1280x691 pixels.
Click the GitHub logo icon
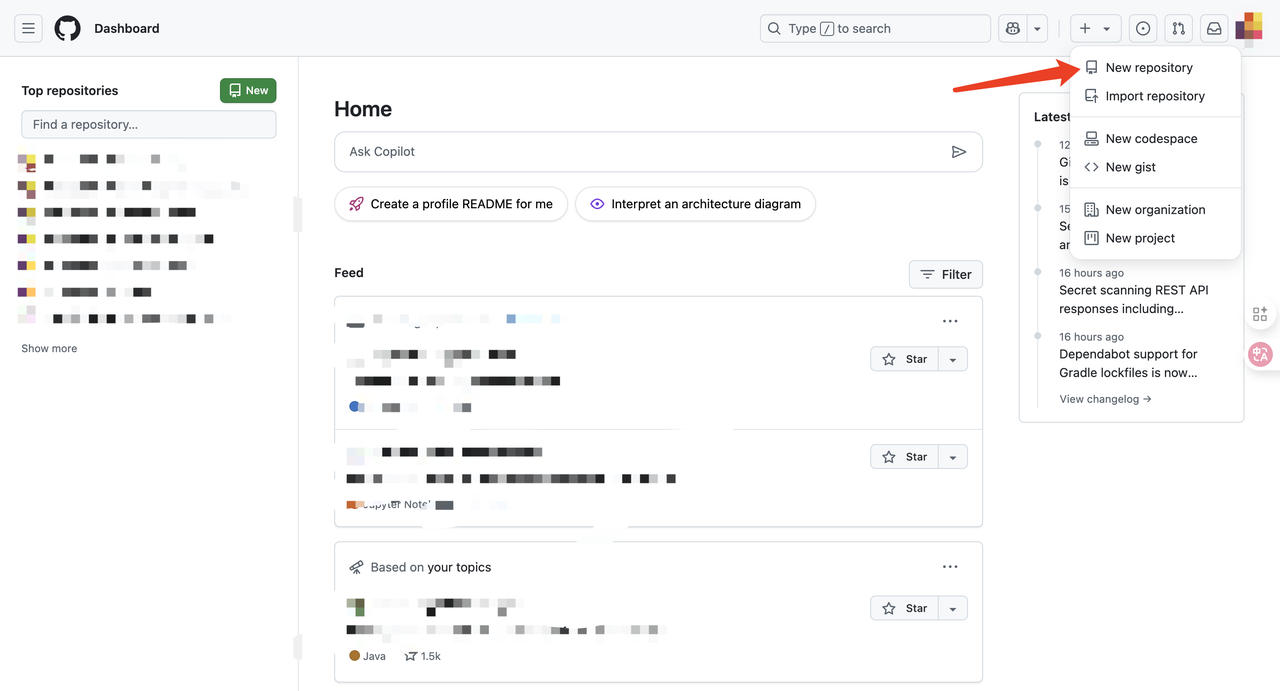67,29
